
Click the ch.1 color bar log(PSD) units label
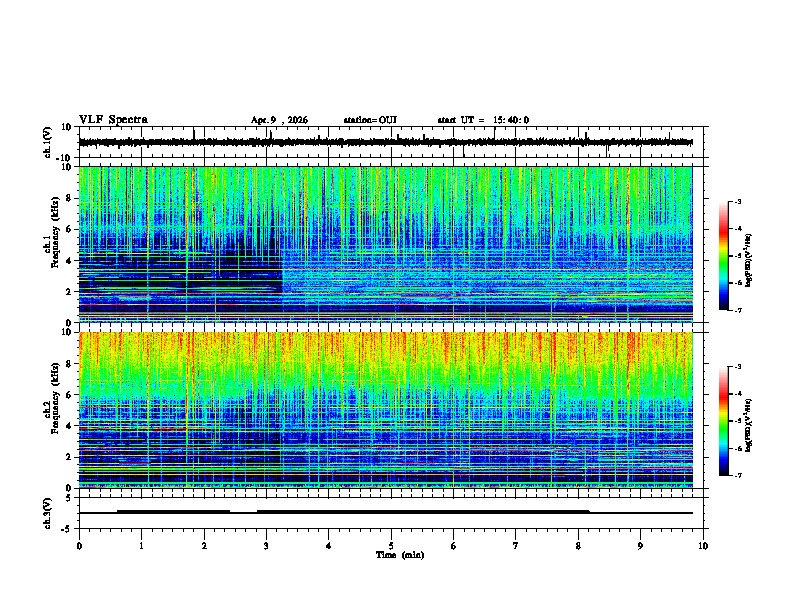tap(748, 260)
